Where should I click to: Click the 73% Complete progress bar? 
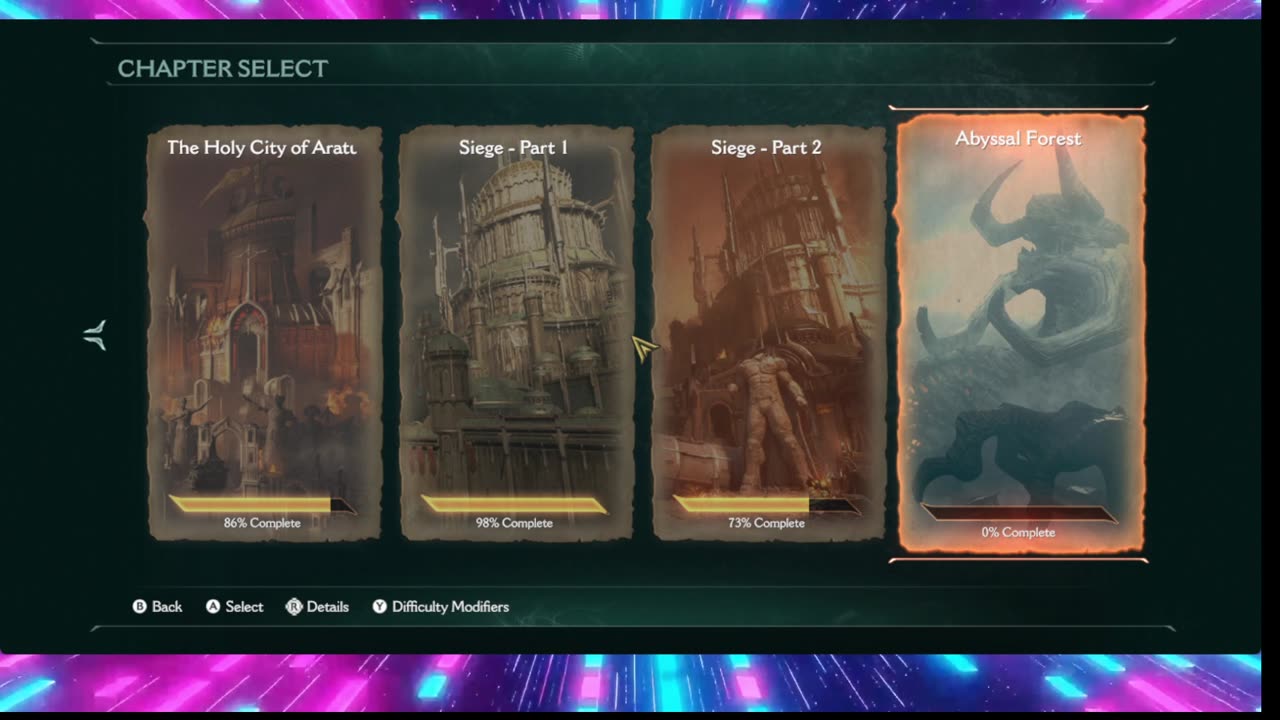(x=766, y=505)
